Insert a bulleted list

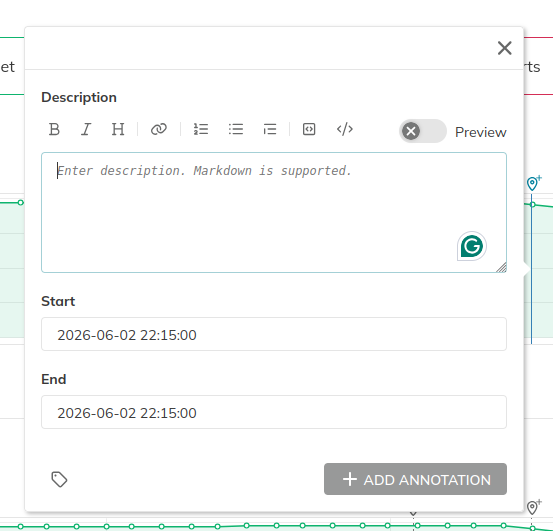[x=236, y=129]
